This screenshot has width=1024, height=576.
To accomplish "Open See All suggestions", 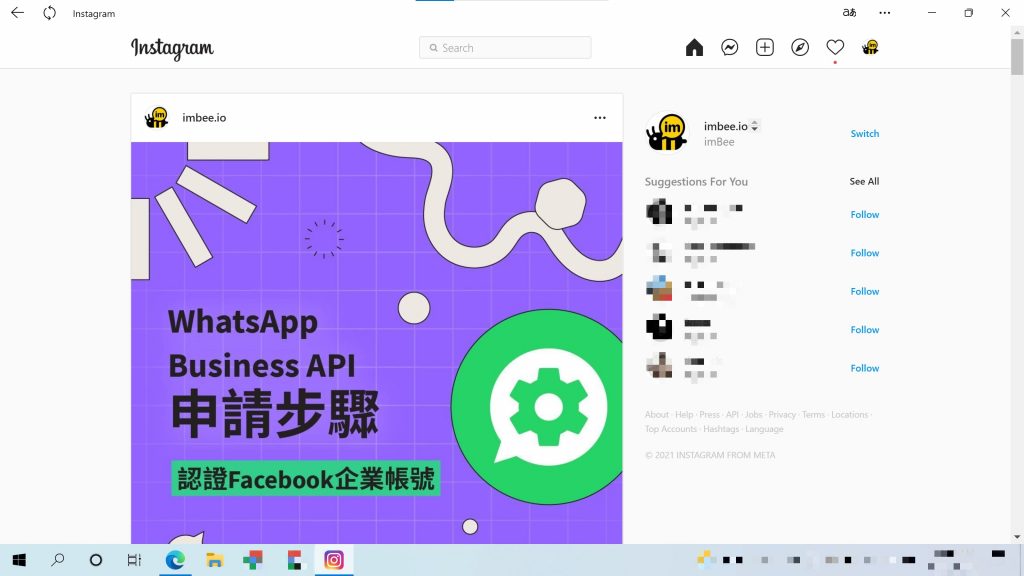I will (864, 182).
